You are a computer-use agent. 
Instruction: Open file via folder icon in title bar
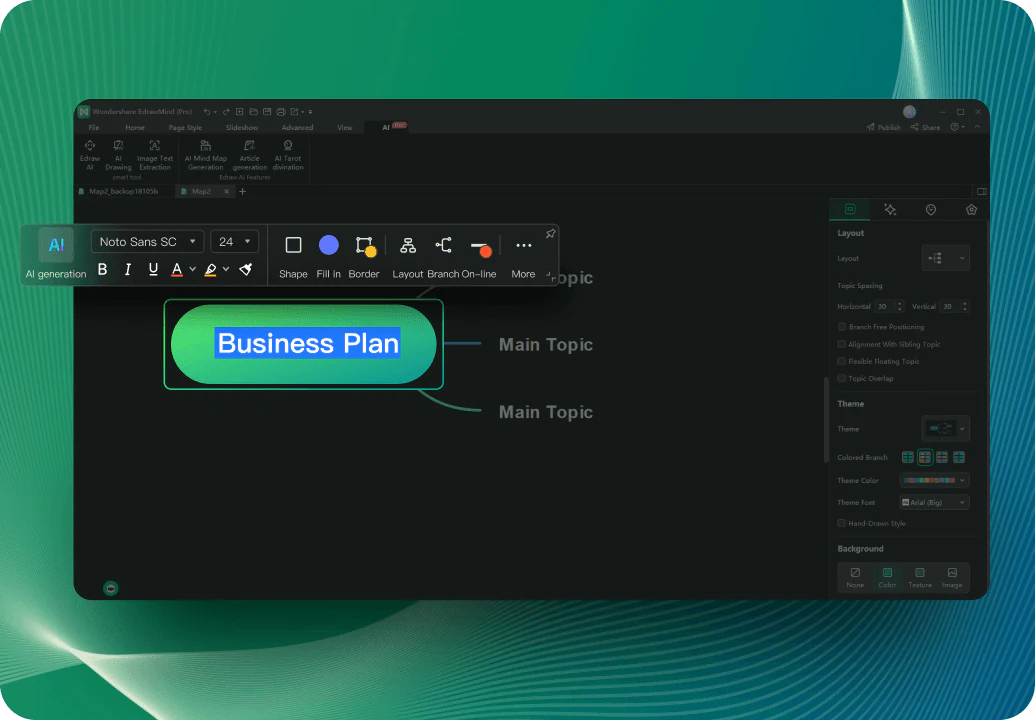tap(253, 112)
